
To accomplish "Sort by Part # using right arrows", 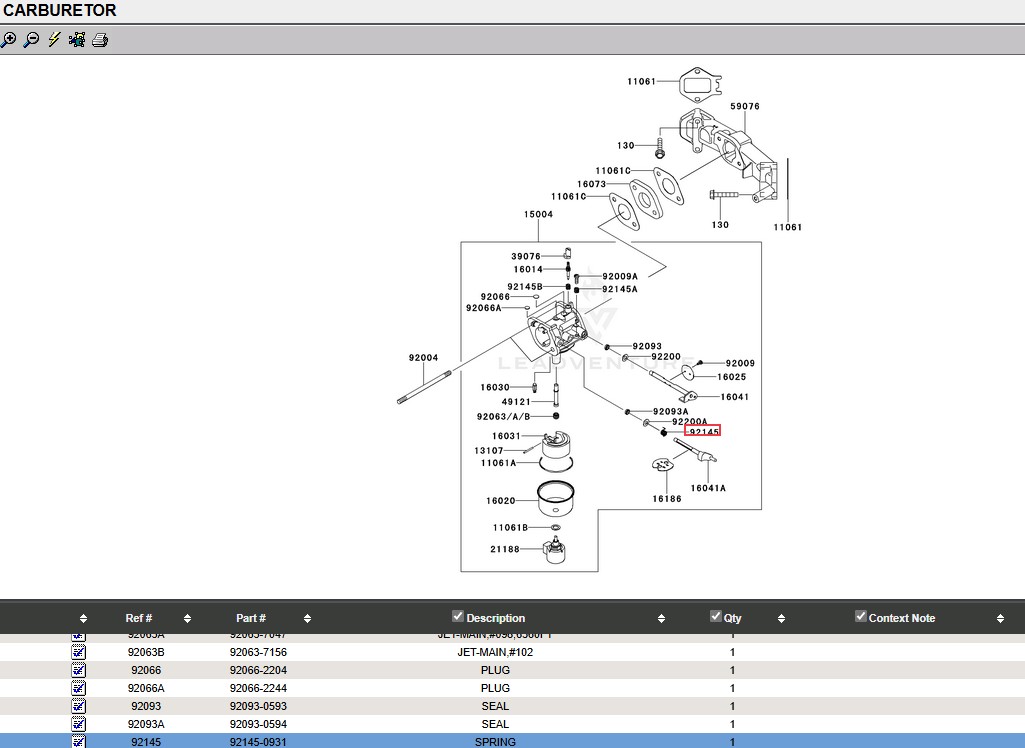I will pos(307,619).
